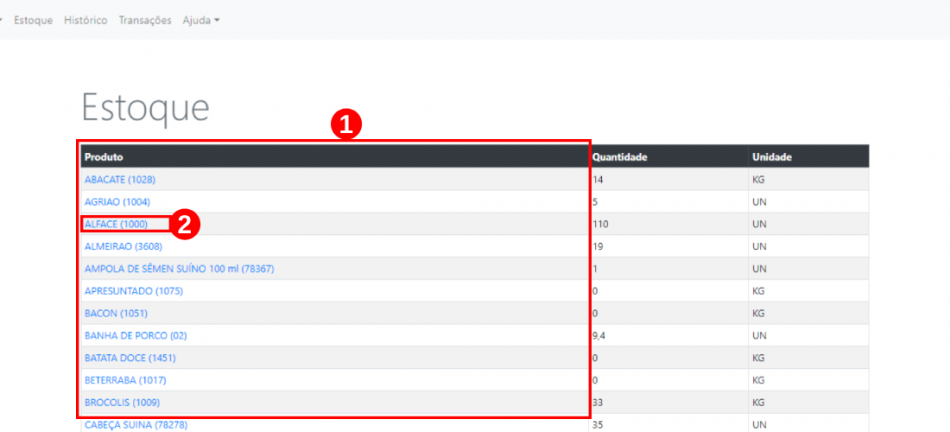
Task: Open AMPOLA DE SÊMEN SUÍNO 100 ml link
Action: click(x=179, y=268)
